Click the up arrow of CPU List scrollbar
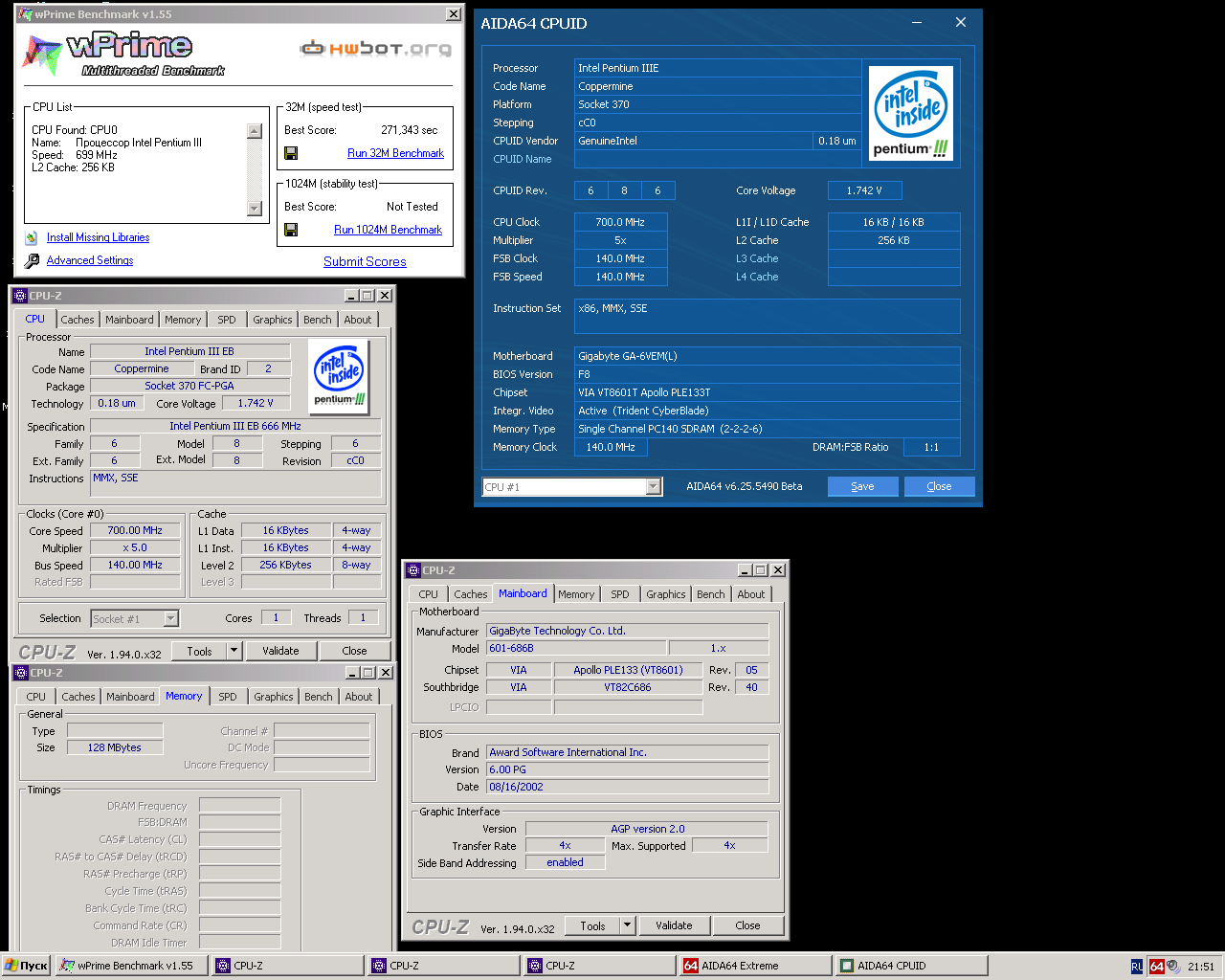Image resolution: width=1225 pixels, height=980 pixels. pyautogui.click(x=255, y=131)
